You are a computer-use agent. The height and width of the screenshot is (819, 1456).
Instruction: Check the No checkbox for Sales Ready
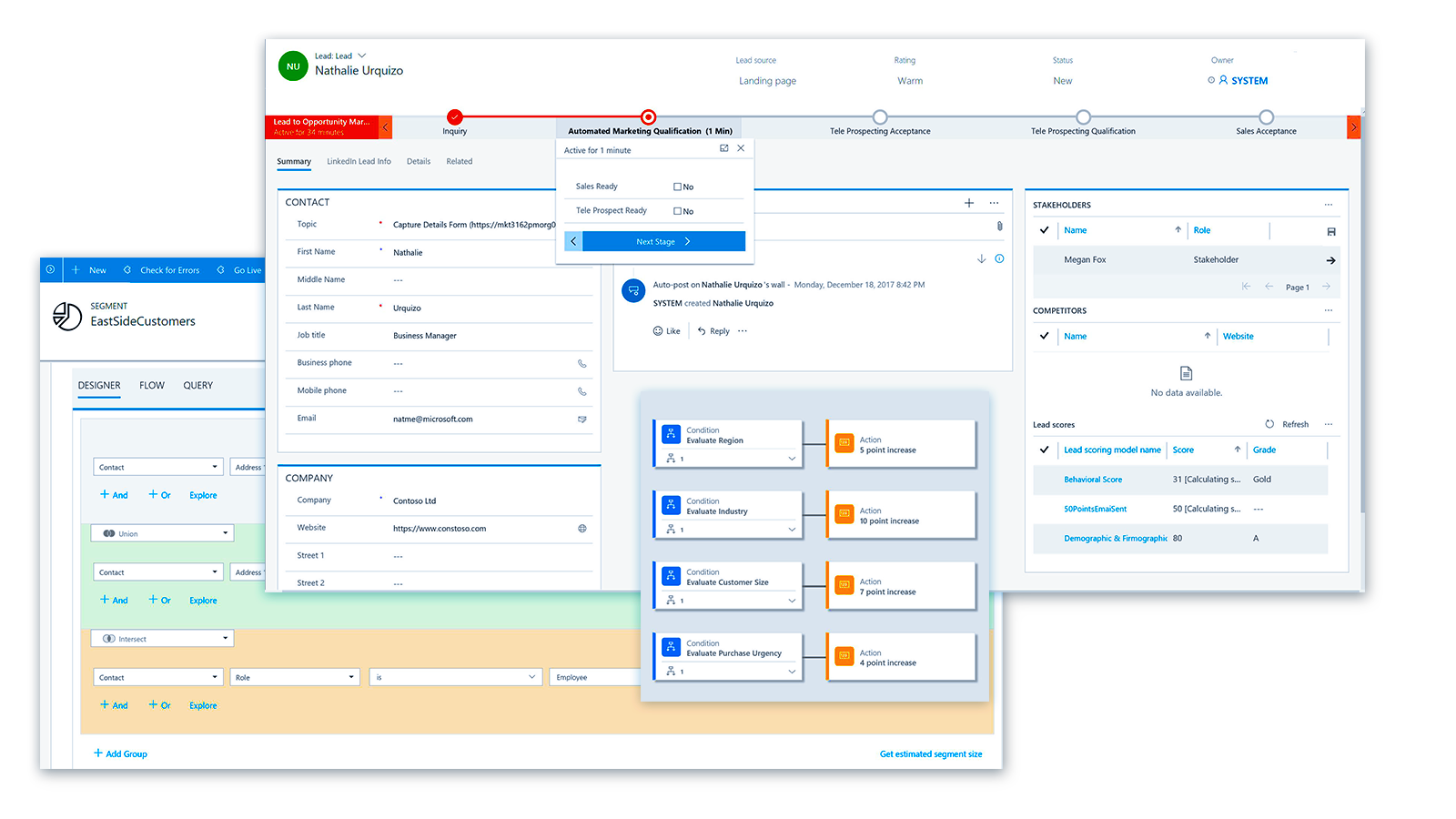point(677,186)
